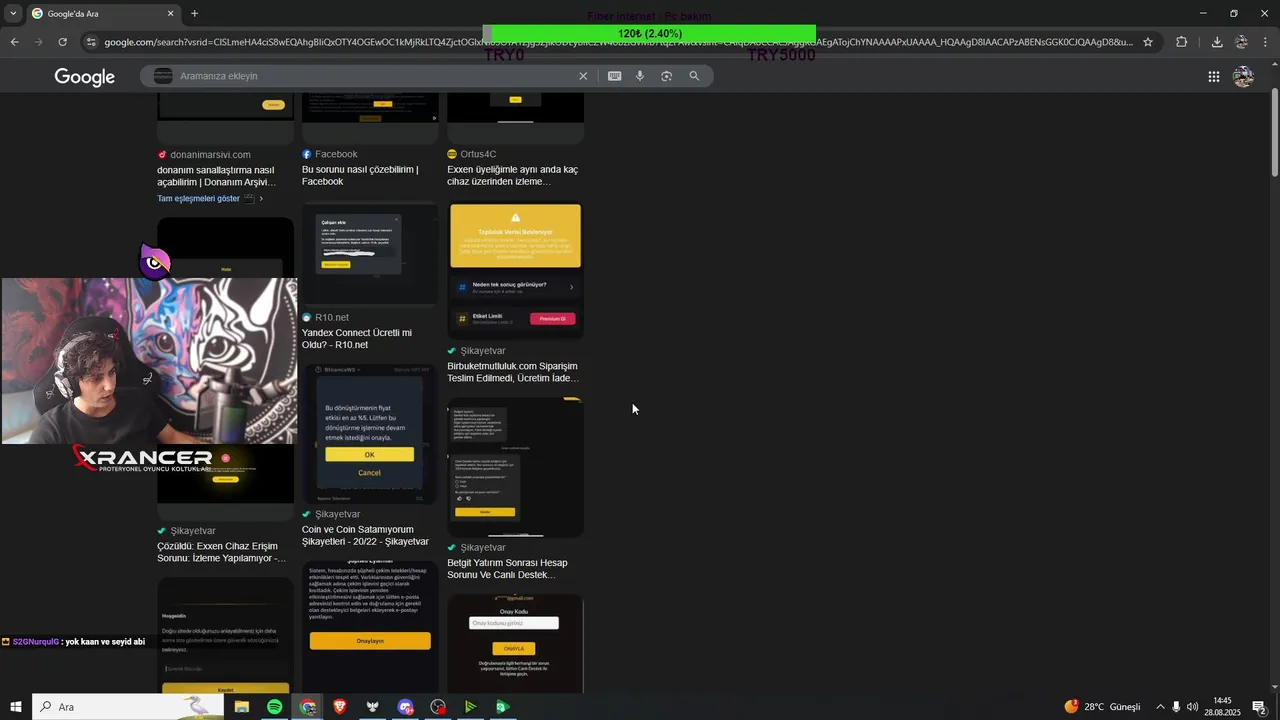Select the Google'da Ara browser tab
This screenshot has height=720, width=1280.
pos(102,13)
